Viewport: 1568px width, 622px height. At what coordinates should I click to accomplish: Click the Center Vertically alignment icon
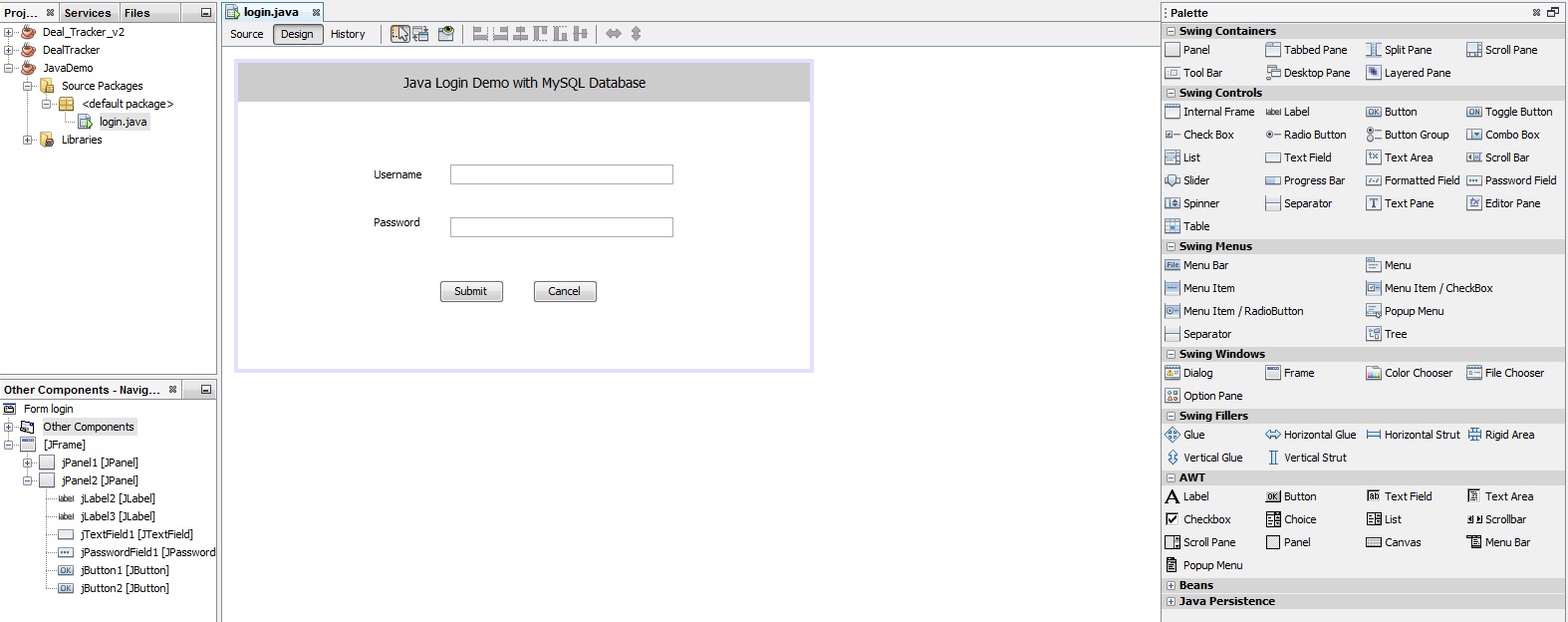(x=580, y=34)
